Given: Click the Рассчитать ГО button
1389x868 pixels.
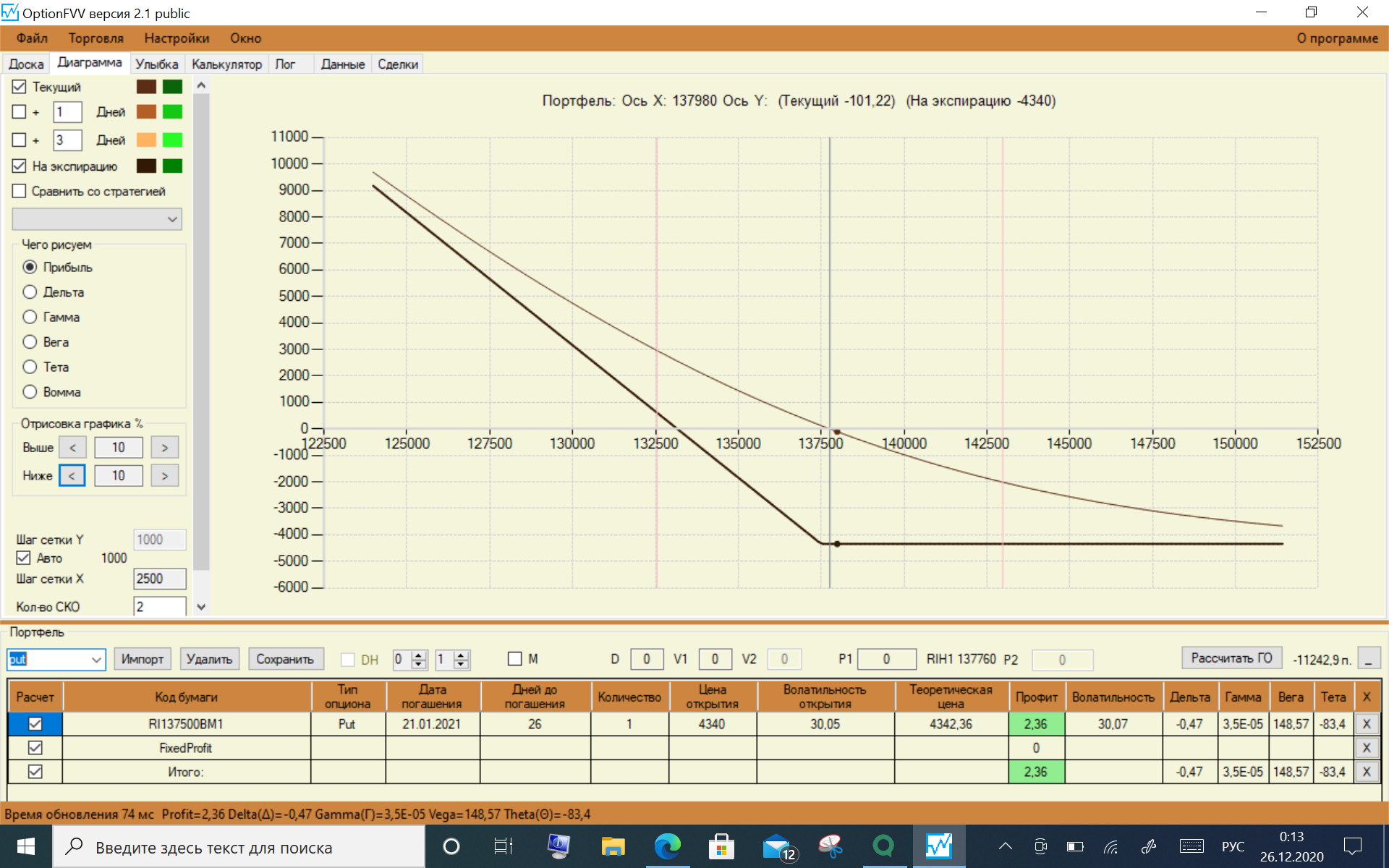Looking at the screenshot, I should click(x=1231, y=658).
